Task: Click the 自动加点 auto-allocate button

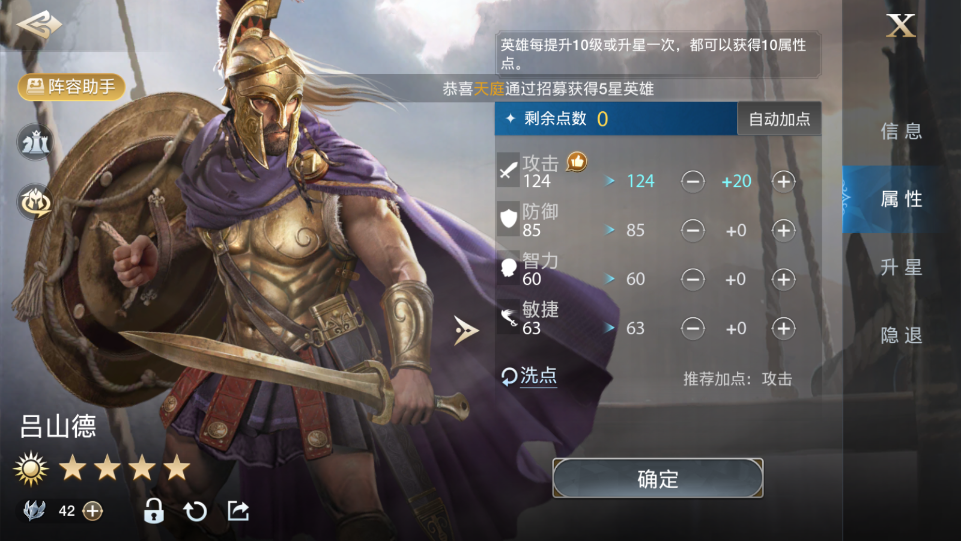Action: click(x=779, y=119)
